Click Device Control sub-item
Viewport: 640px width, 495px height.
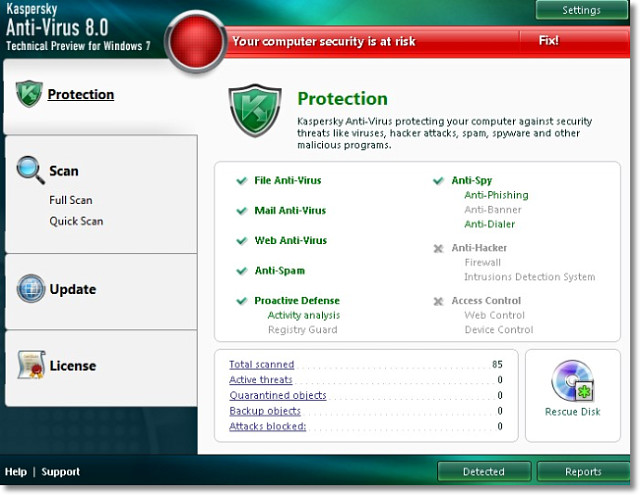tap(498, 330)
